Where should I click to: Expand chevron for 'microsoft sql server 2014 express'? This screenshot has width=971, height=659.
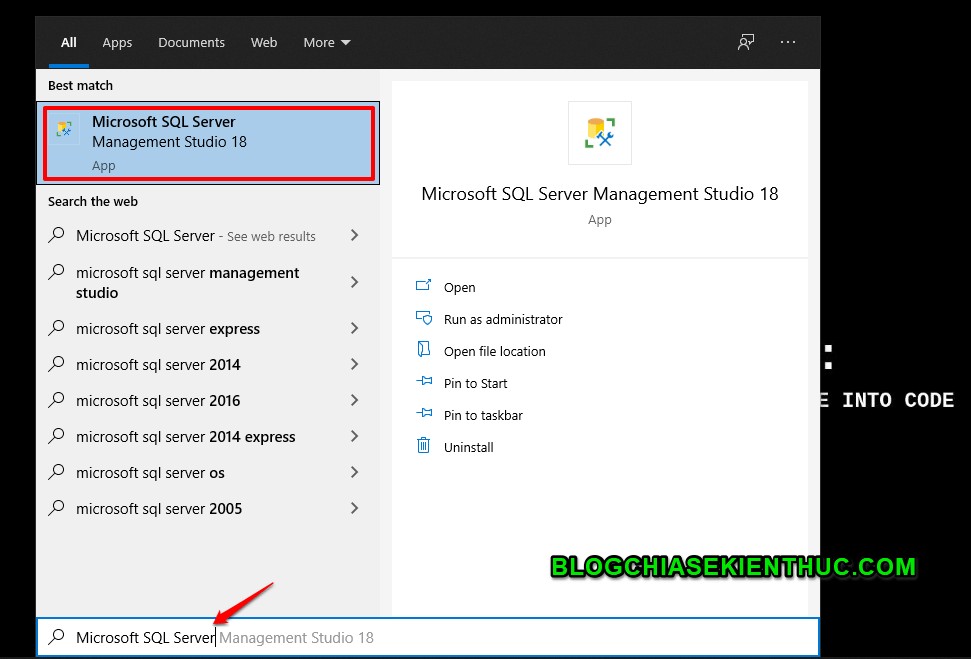pyautogui.click(x=354, y=435)
